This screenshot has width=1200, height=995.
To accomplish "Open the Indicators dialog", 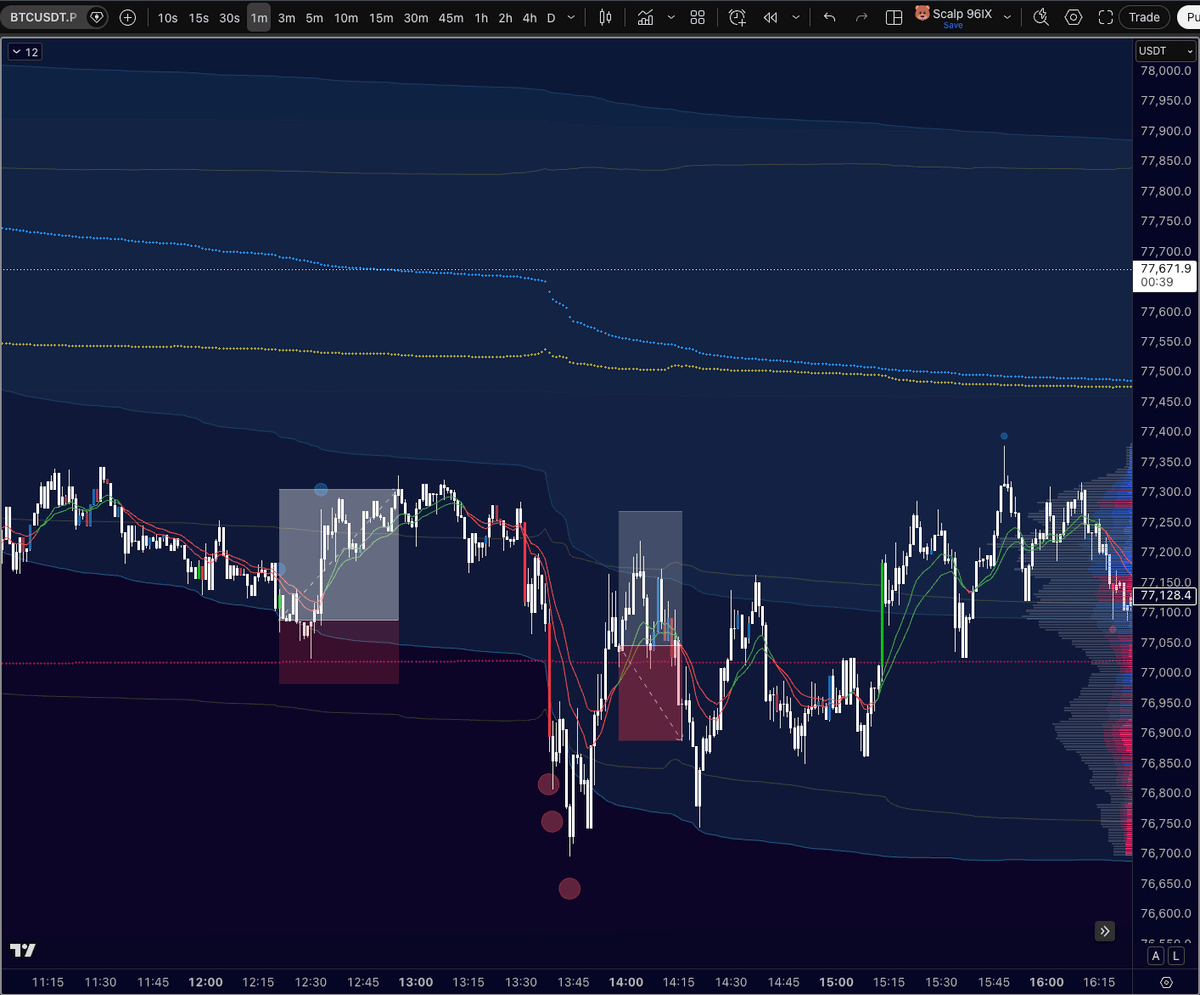I will [x=645, y=17].
